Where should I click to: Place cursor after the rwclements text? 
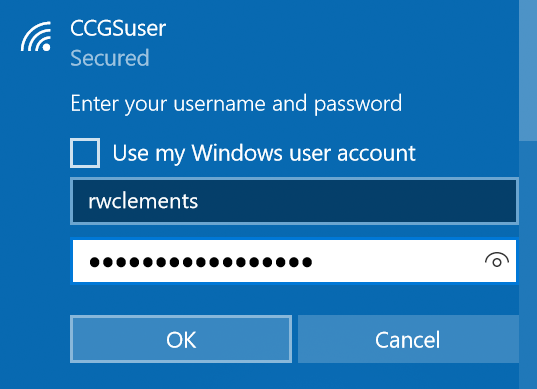pyautogui.click(x=199, y=201)
